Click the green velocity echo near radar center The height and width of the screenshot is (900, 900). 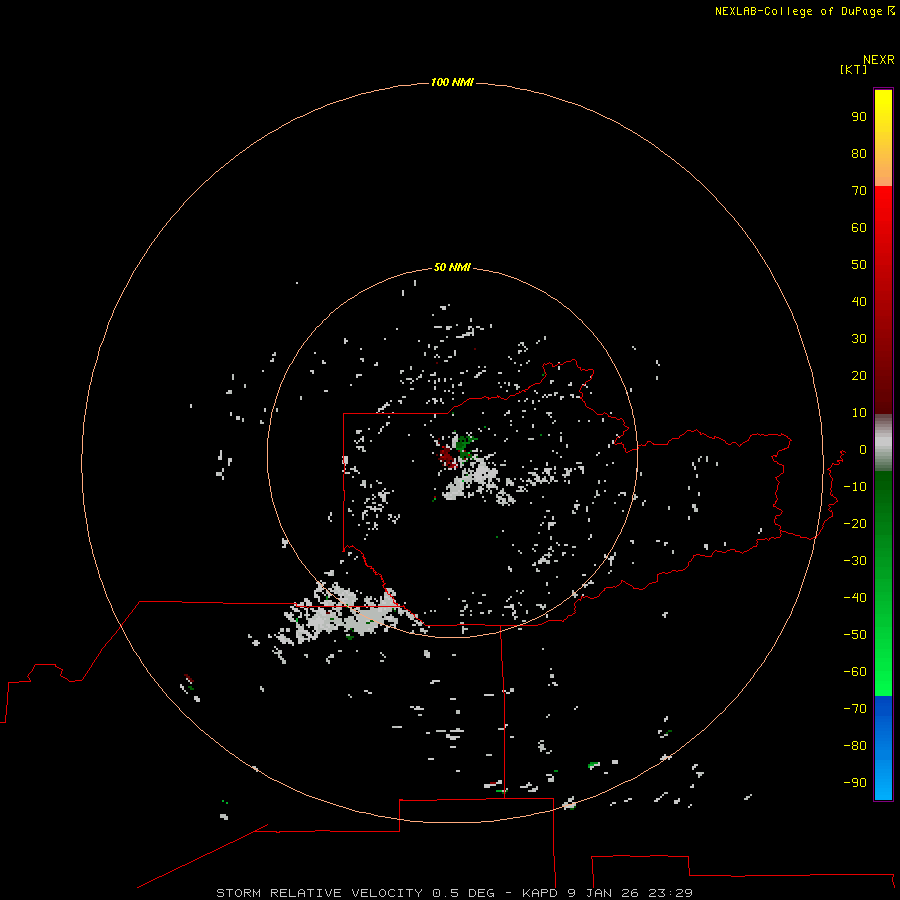click(465, 446)
